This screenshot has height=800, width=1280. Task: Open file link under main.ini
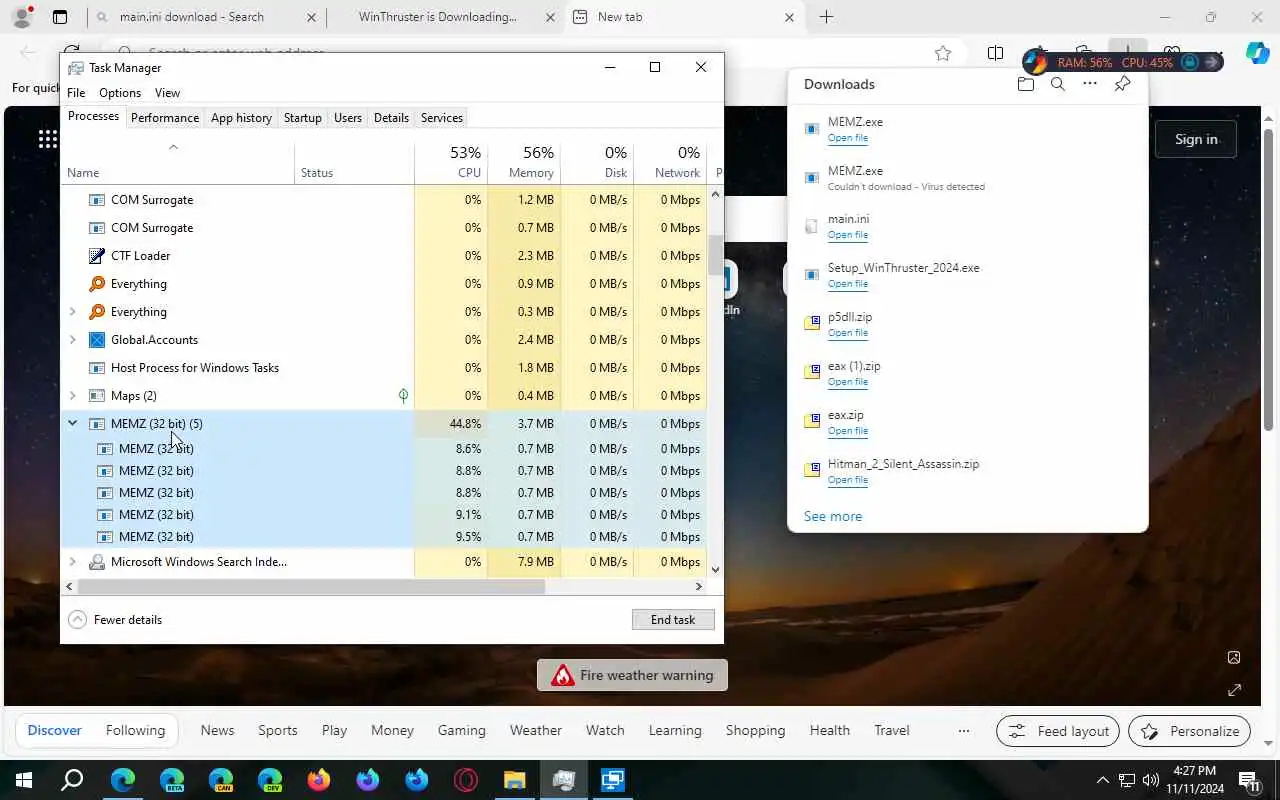point(848,235)
